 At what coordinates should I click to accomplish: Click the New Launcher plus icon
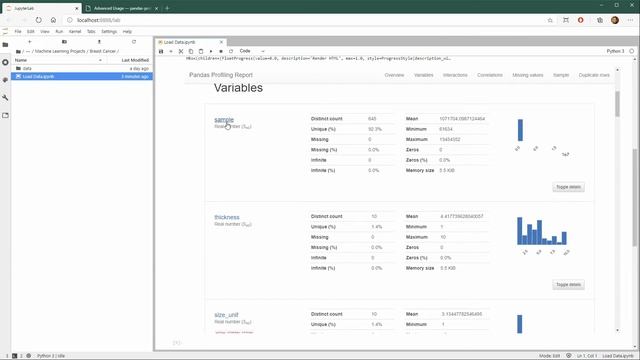click(29, 42)
